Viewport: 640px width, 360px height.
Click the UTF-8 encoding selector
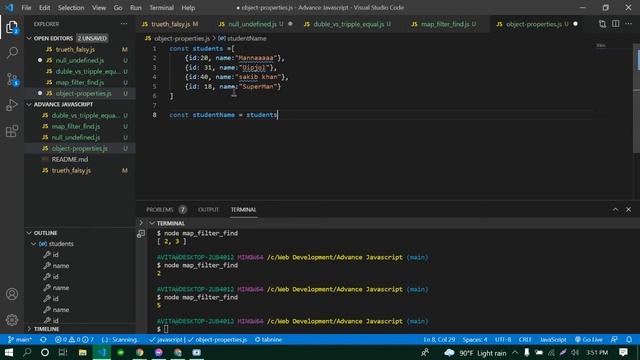coord(503,340)
